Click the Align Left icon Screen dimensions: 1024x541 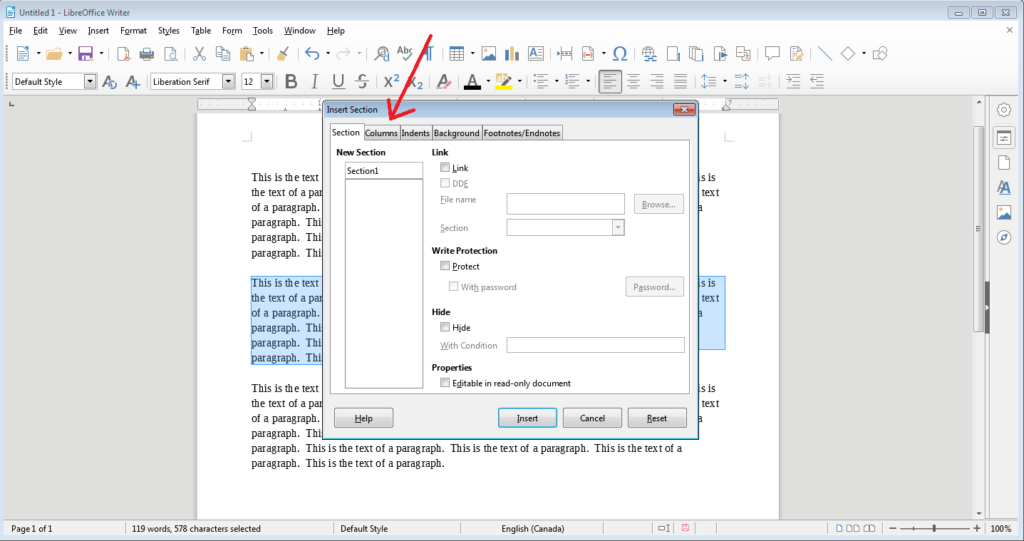coord(609,82)
